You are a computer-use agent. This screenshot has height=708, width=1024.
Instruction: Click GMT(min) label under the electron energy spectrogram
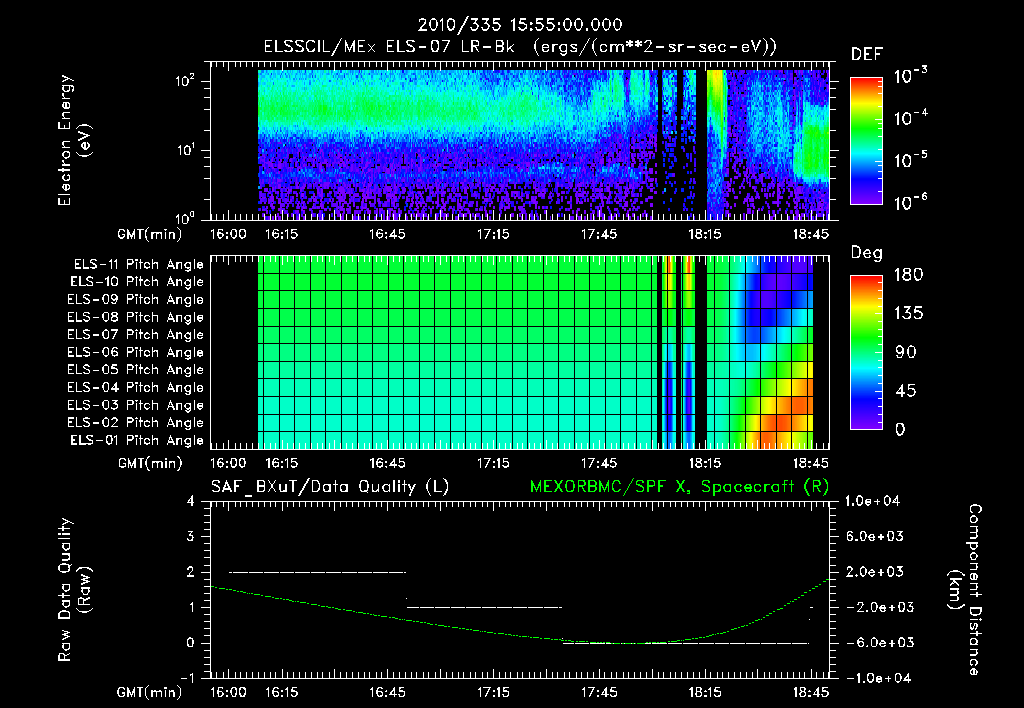point(150,234)
